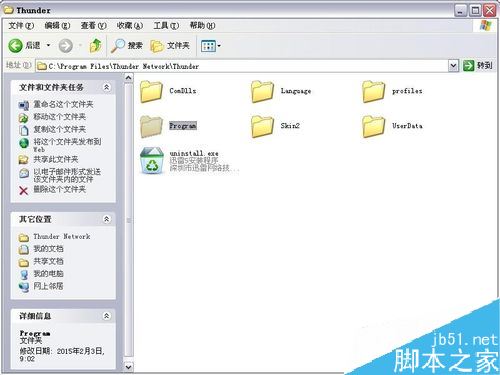
Task: Select the UserData folder icon
Action: 373,126
